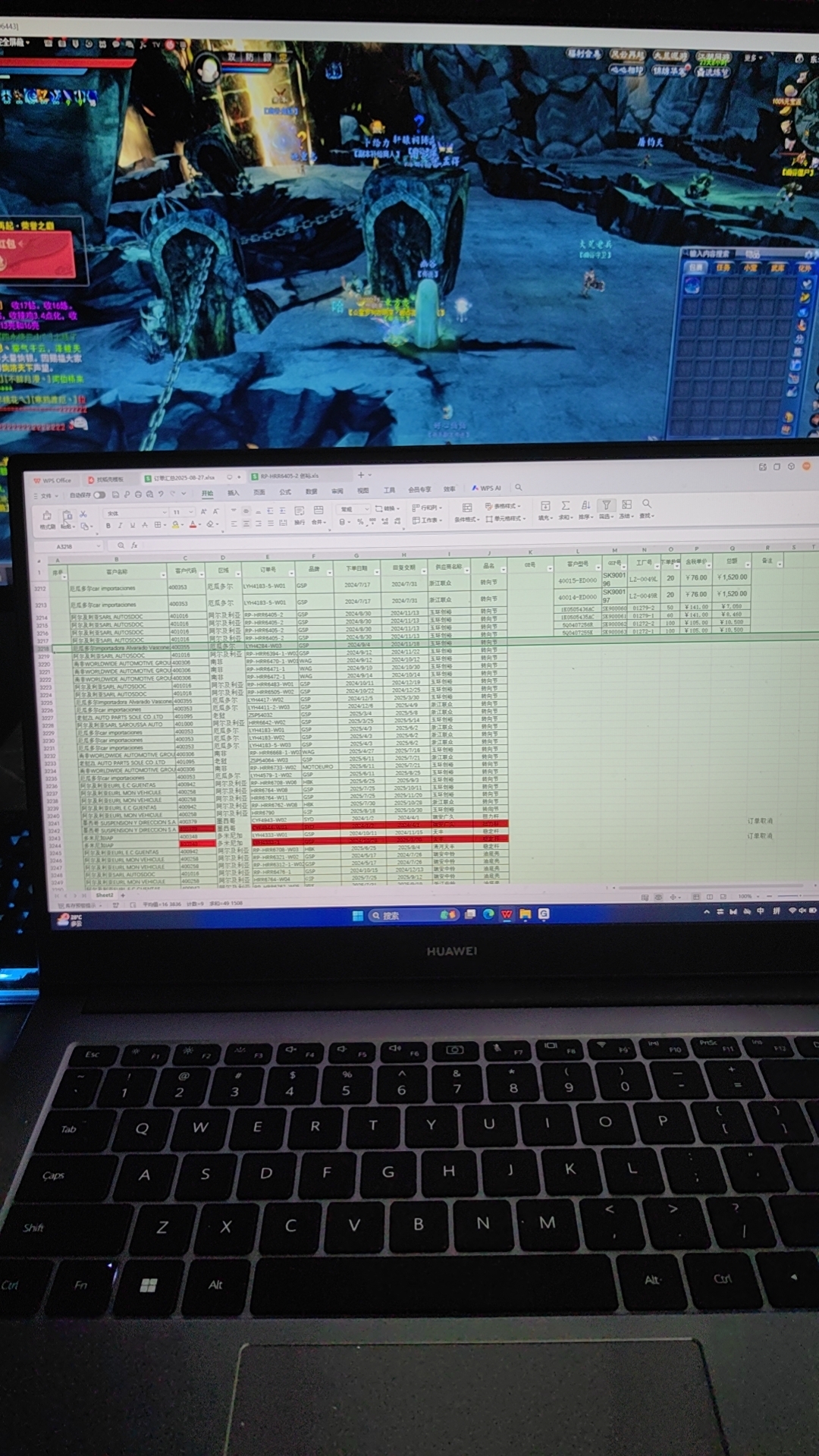Image resolution: width=819 pixels, height=1456 pixels.
Task: Switch to the Data (数据) ribbon tab
Action: 311,492
